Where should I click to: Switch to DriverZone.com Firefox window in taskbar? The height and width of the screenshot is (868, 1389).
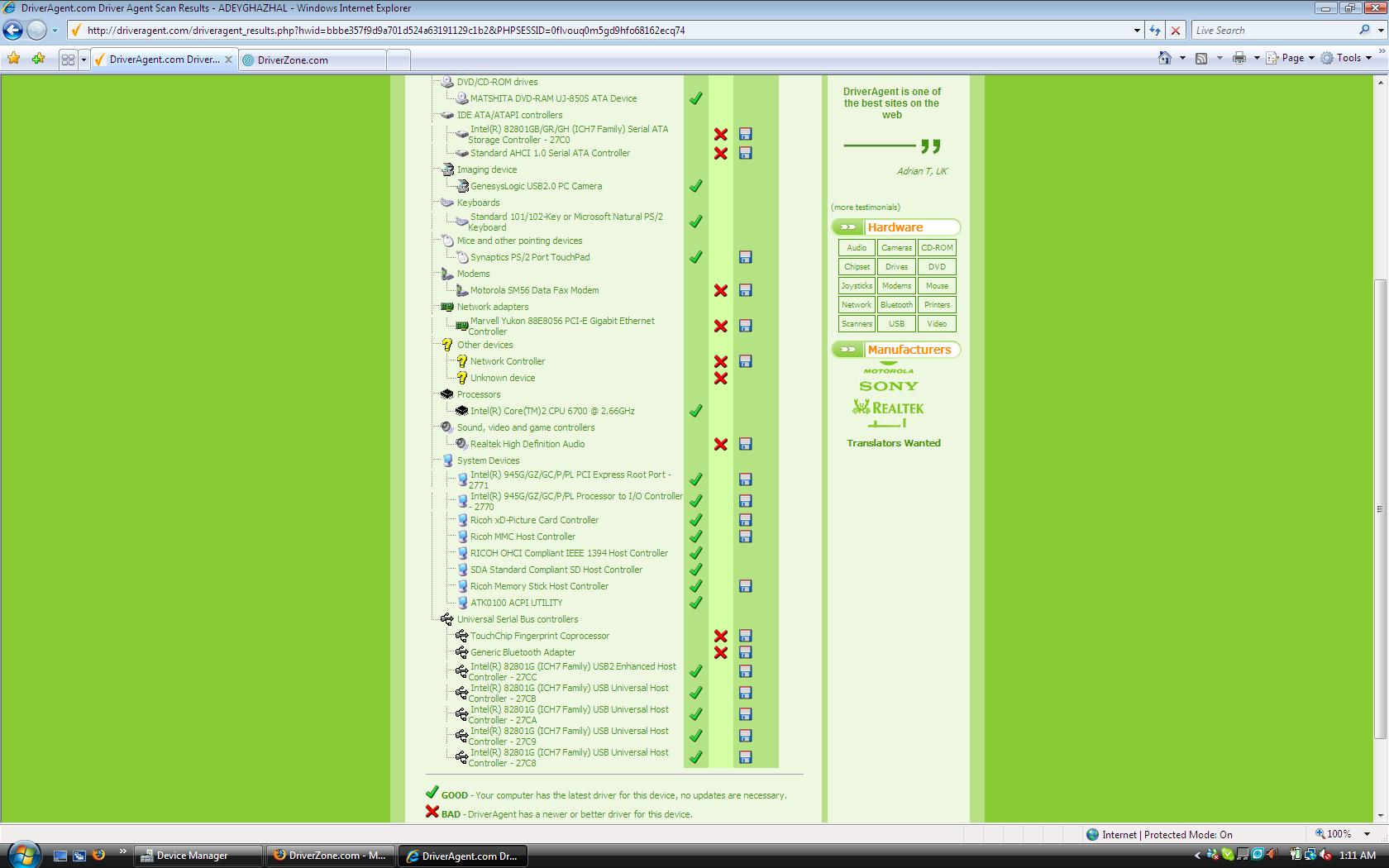(331, 856)
